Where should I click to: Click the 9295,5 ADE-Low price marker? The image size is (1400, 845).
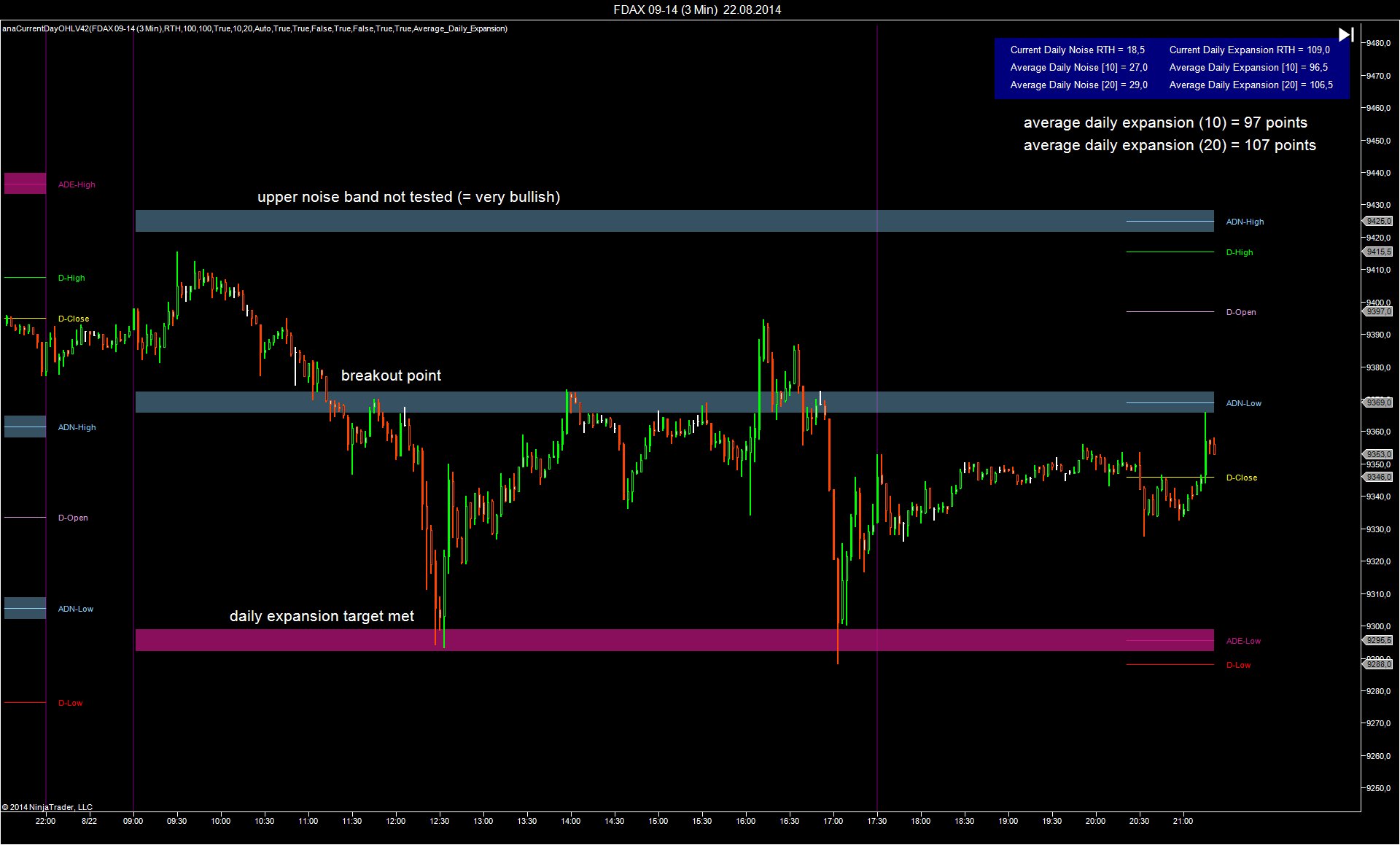click(1378, 640)
